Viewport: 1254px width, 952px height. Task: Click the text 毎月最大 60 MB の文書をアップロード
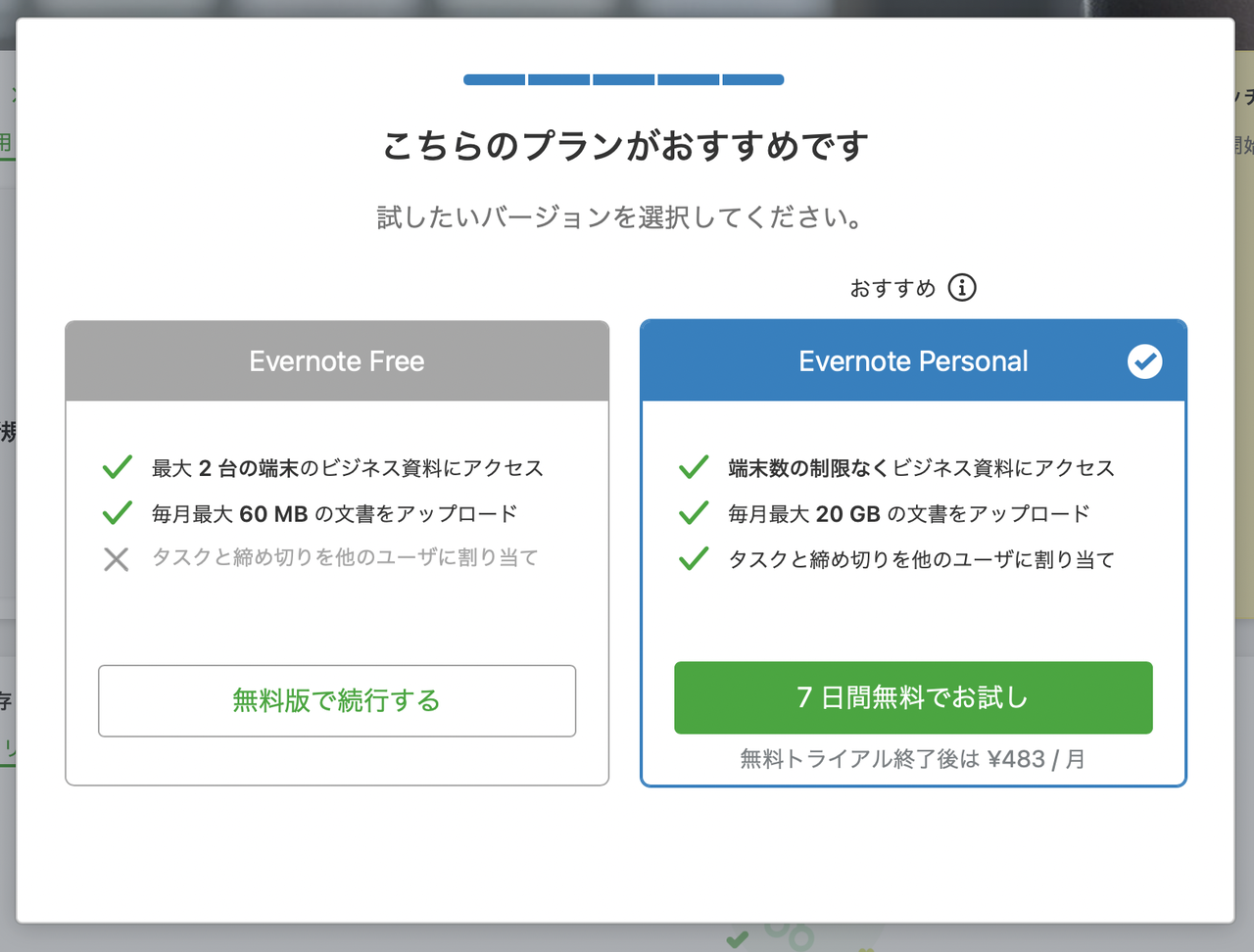[x=335, y=514]
